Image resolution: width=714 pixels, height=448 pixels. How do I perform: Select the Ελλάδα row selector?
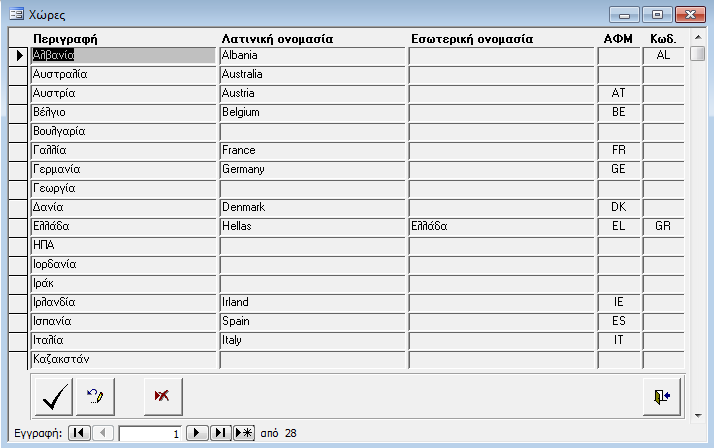point(19,227)
